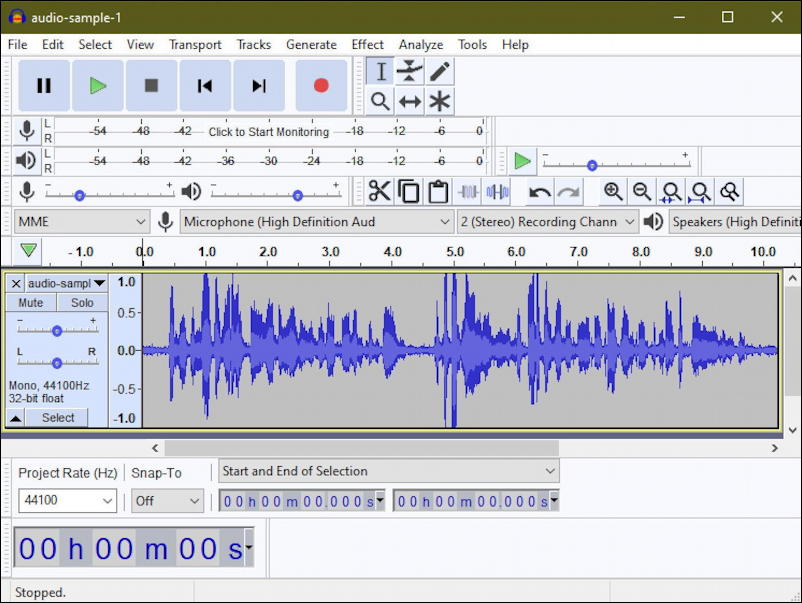Open the Effect menu
Image resolution: width=802 pixels, height=603 pixels.
(367, 44)
